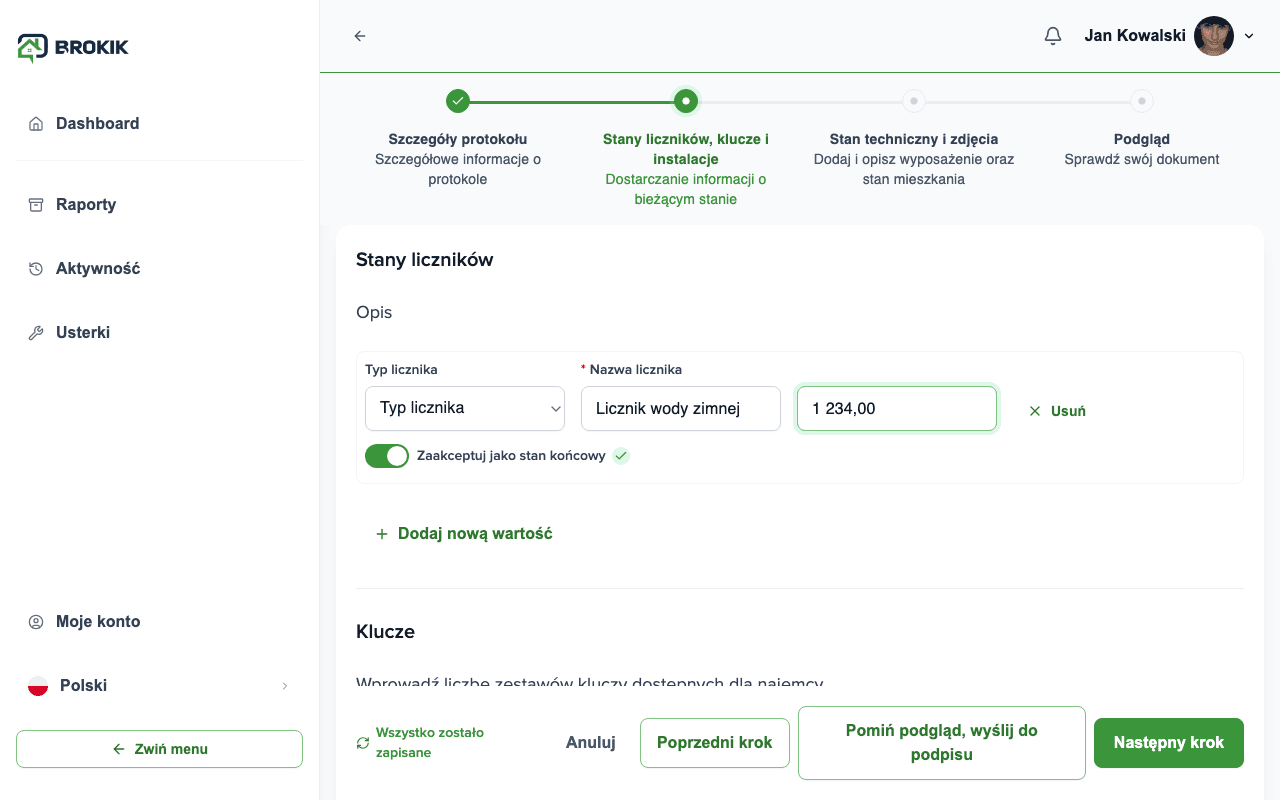Click the Moje konto user icon

[36, 622]
